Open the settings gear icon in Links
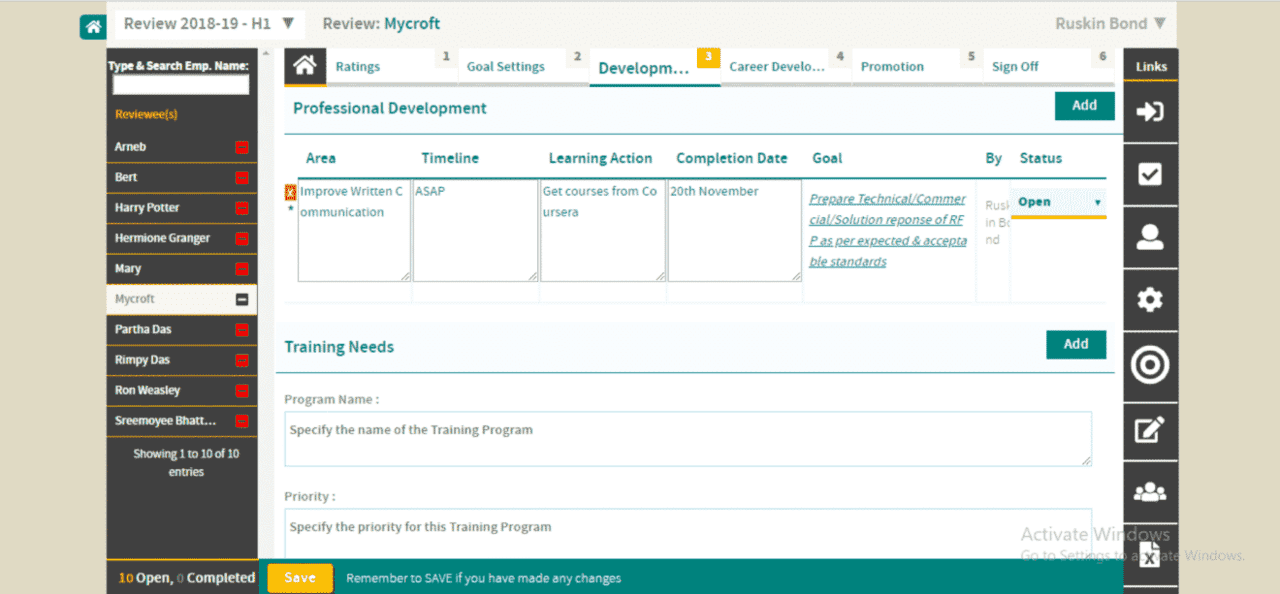The image size is (1280, 594). click(x=1150, y=300)
